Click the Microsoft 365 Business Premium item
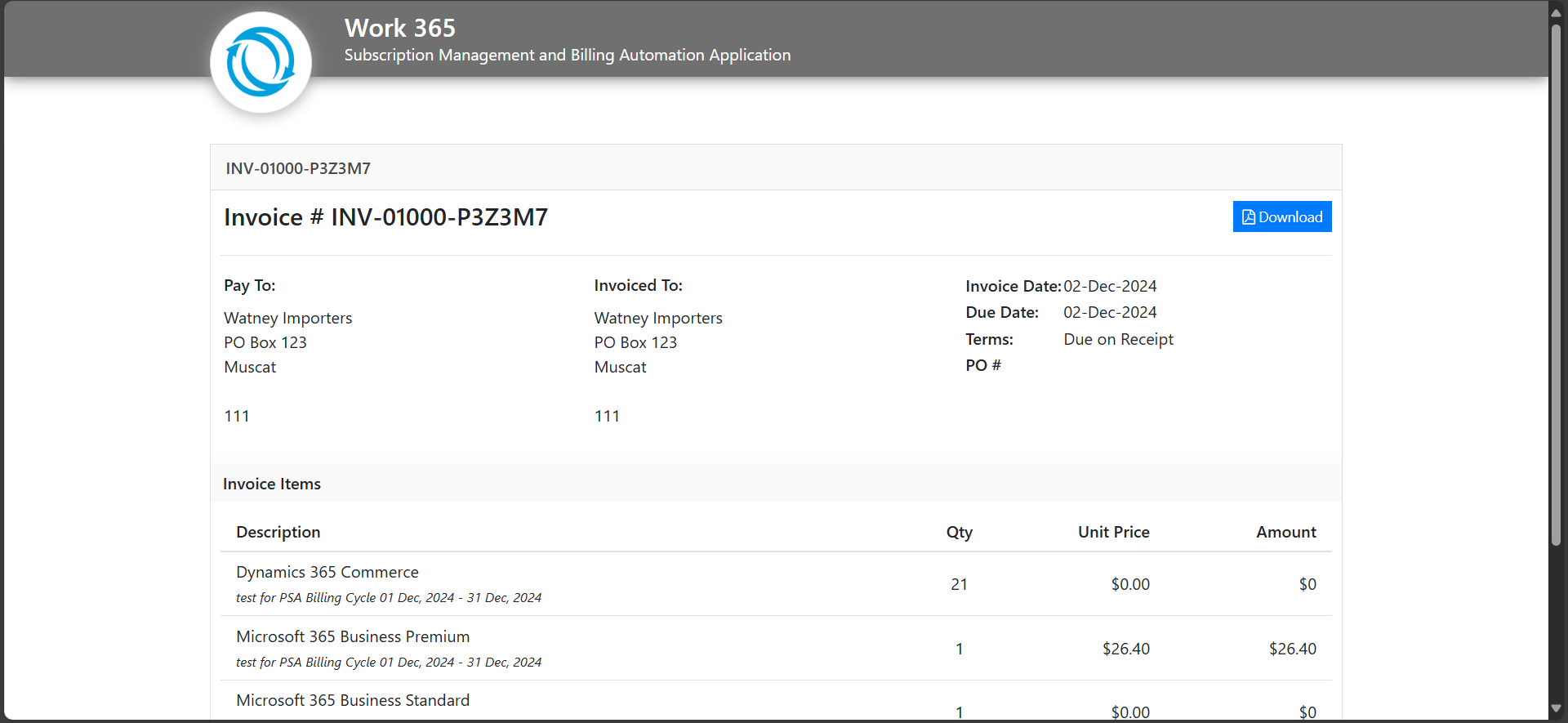The width and height of the screenshot is (1568, 723). point(353,636)
